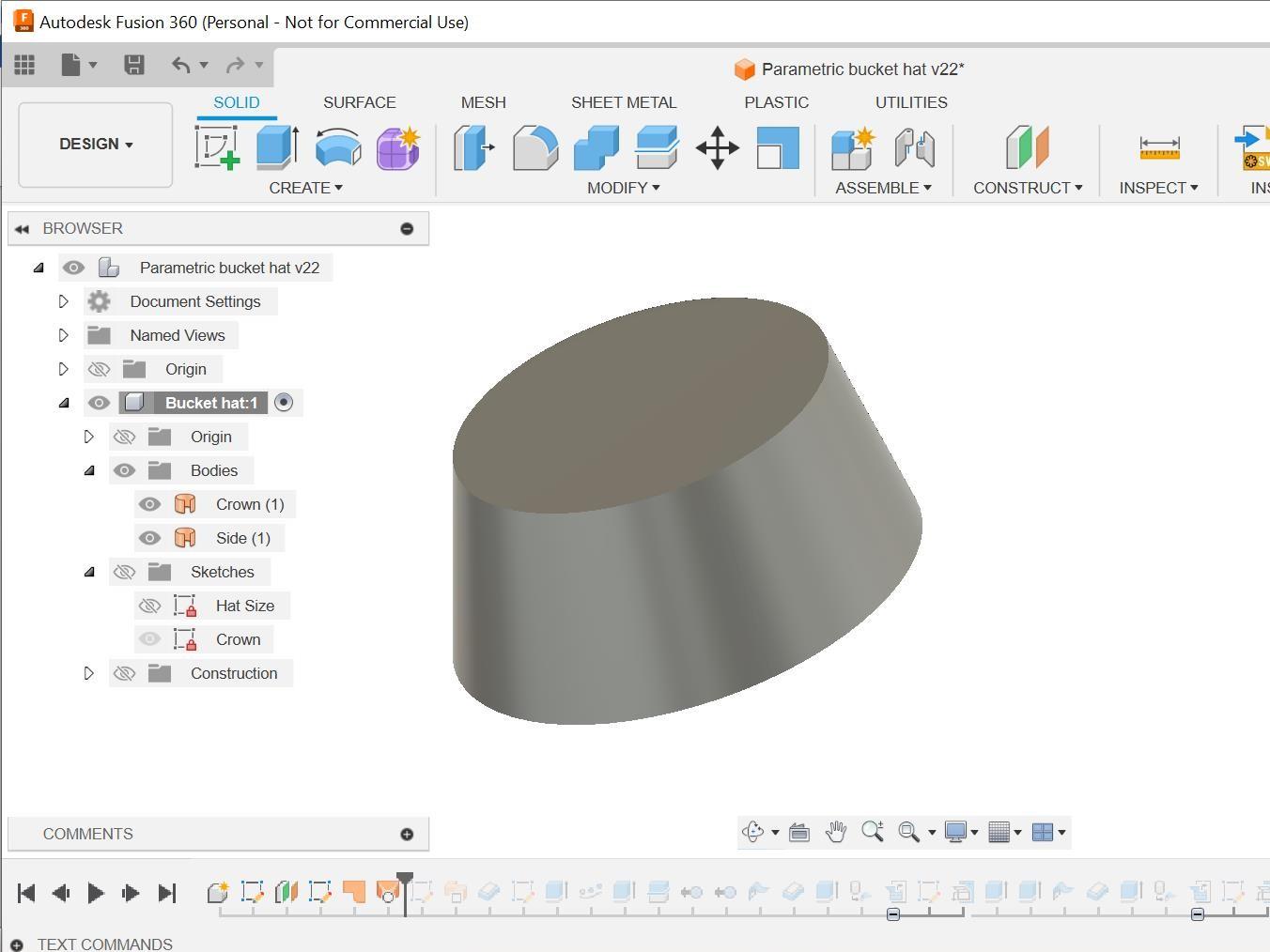Select the Create Form tool
Image resolution: width=1270 pixels, height=952 pixels.
click(x=398, y=147)
